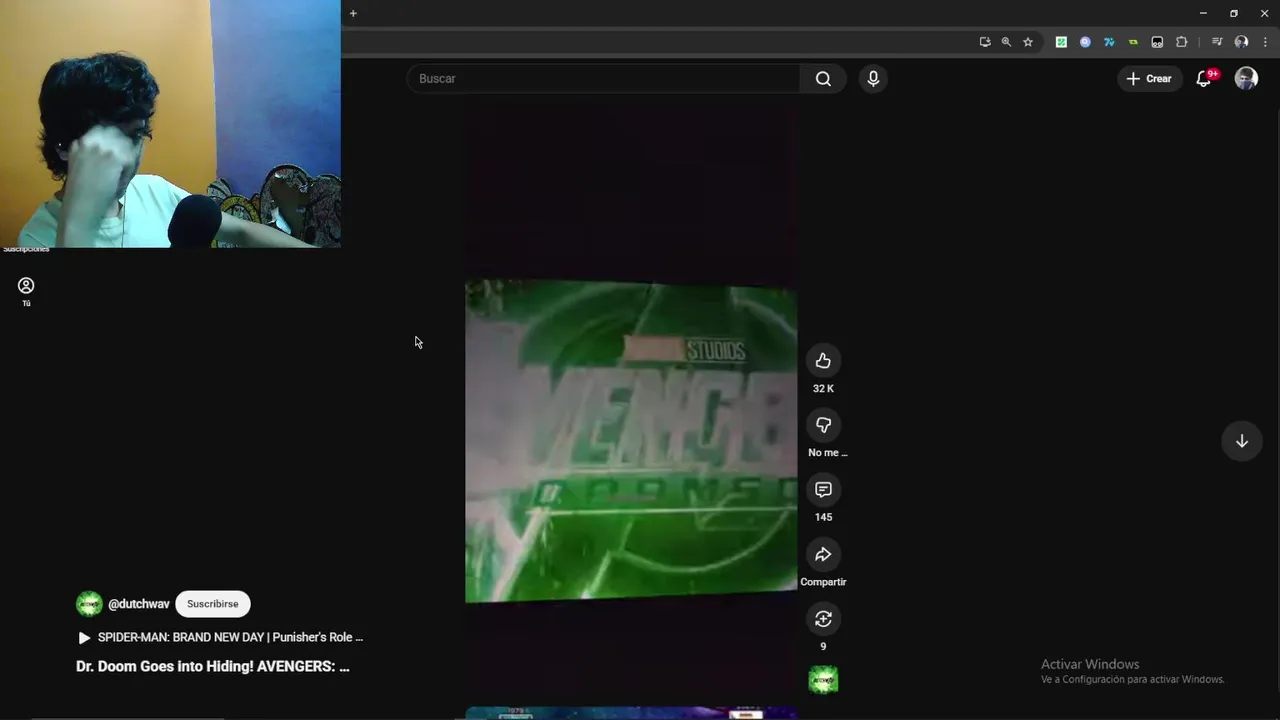Dislike the Short with the thumbs-down icon
This screenshot has width=1280, height=720.
823,425
